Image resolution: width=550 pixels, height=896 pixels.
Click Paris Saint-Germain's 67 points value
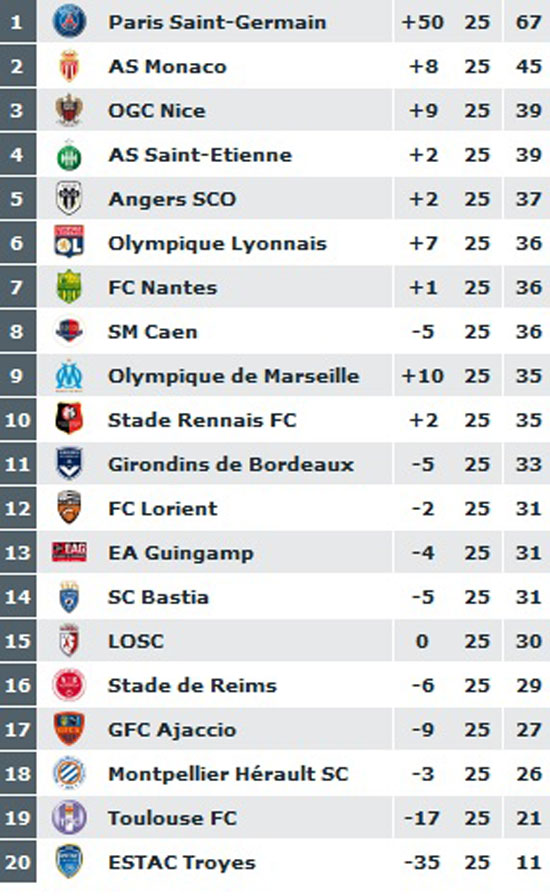pos(528,22)
